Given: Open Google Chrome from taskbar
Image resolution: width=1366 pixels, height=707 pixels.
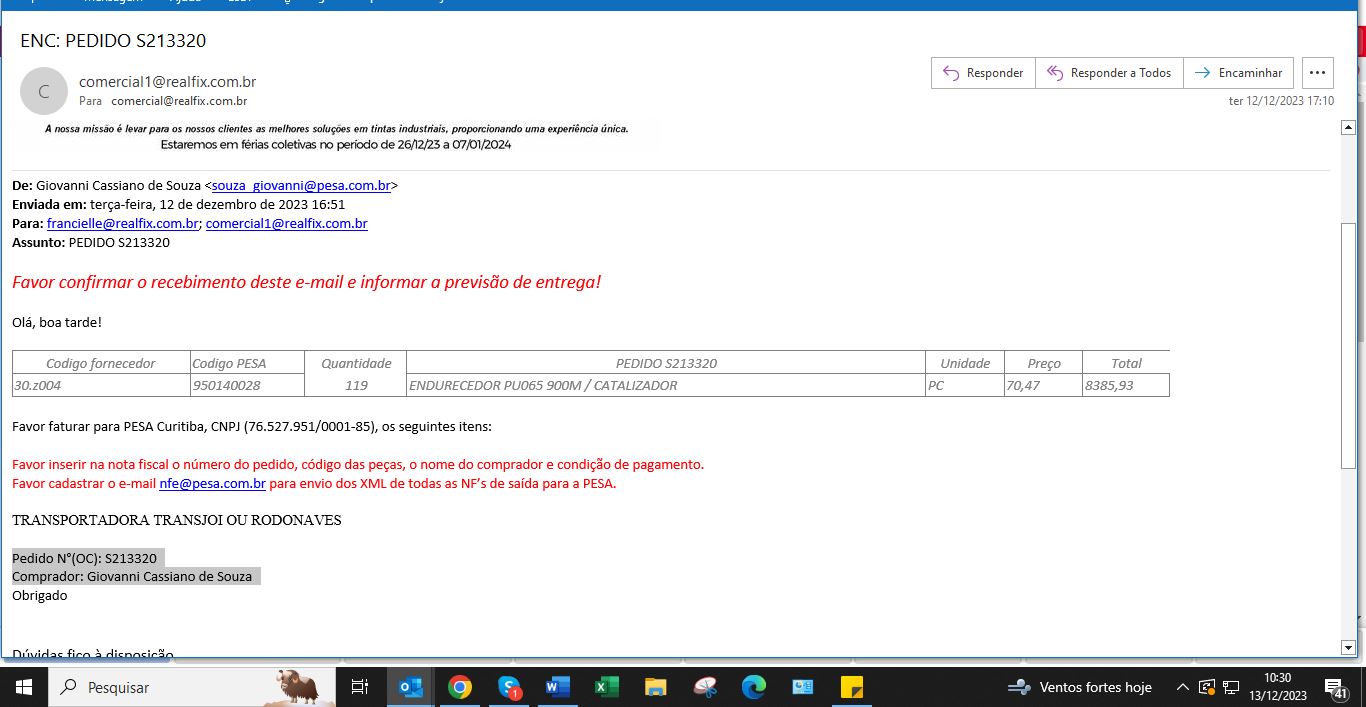Looking at the screenshot, I should point(459,687).
